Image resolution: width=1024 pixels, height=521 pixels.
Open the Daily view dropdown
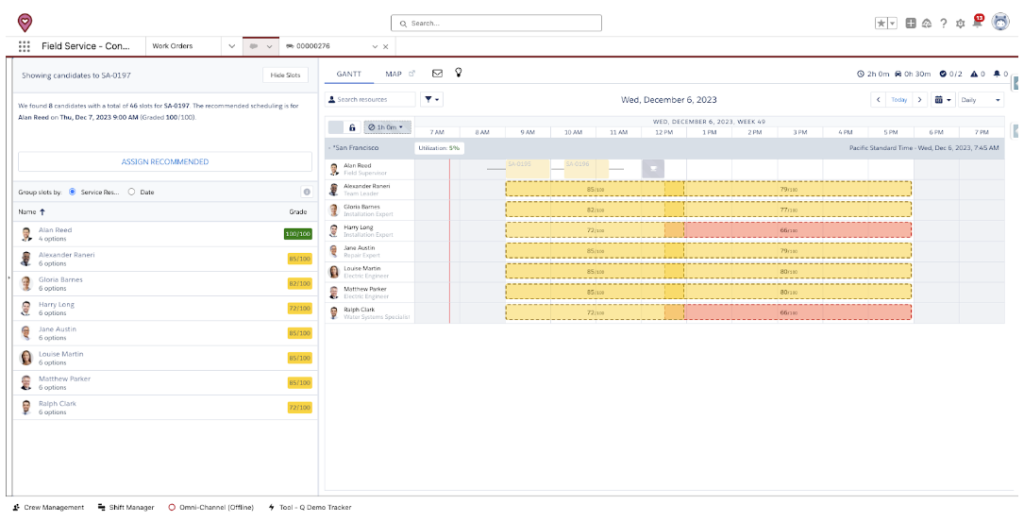(x=981, y=100)
